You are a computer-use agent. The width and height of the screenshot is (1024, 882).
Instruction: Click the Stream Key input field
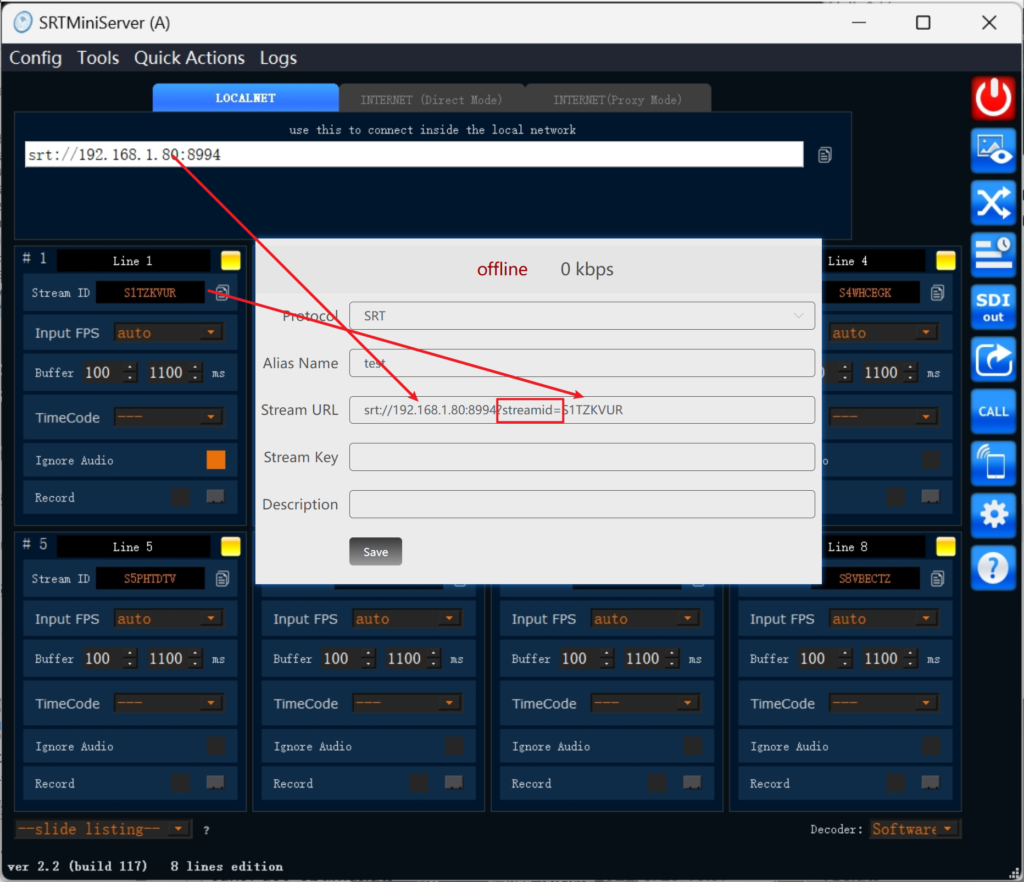[x=582, y=457]
